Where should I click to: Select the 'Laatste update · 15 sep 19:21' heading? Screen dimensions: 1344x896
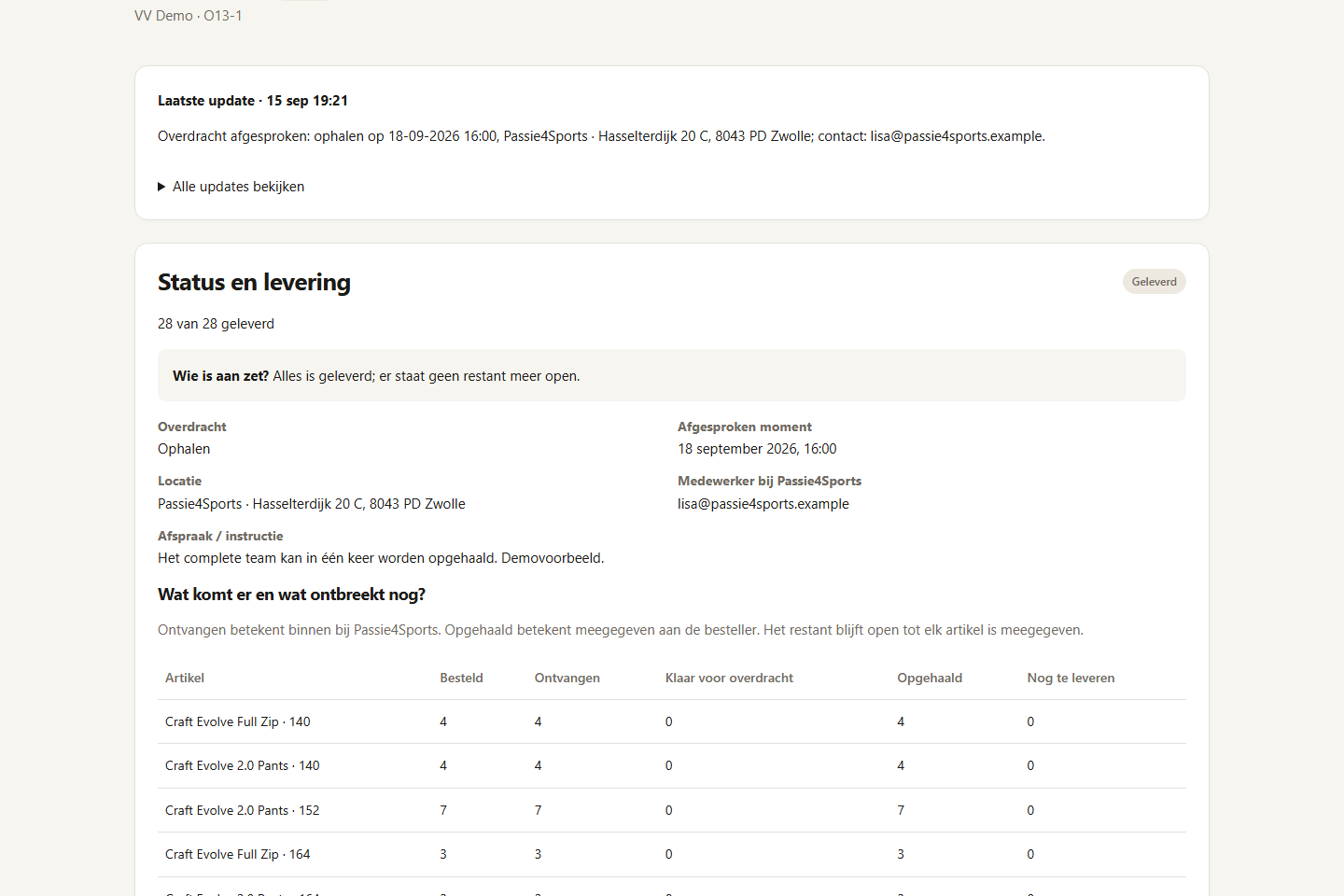[x=253, y=101]
